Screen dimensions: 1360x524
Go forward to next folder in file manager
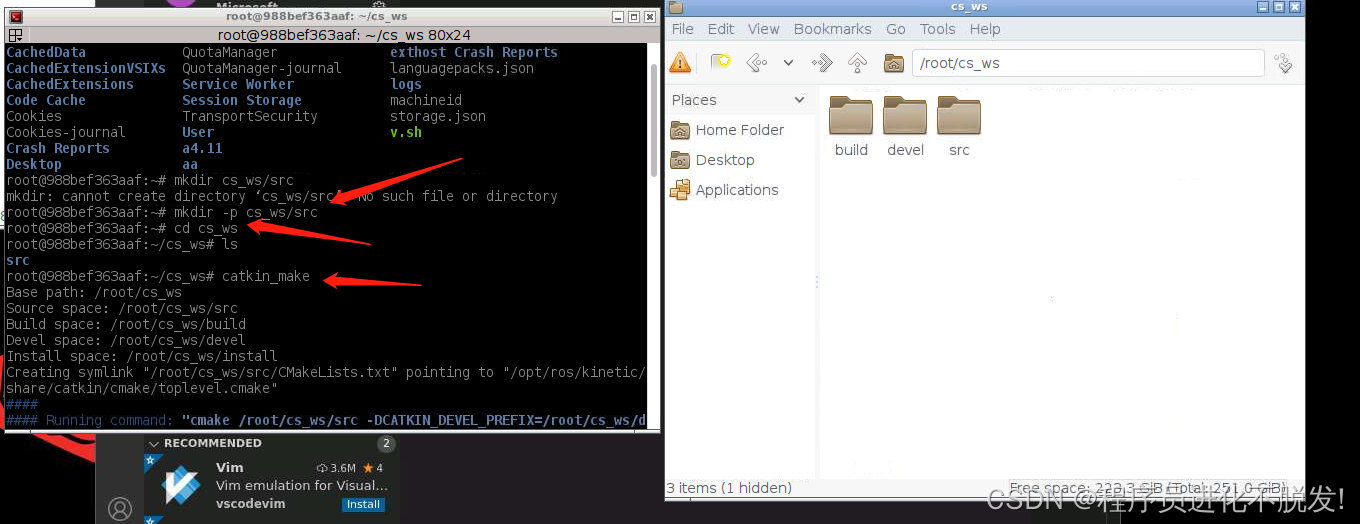pos(823,63)
